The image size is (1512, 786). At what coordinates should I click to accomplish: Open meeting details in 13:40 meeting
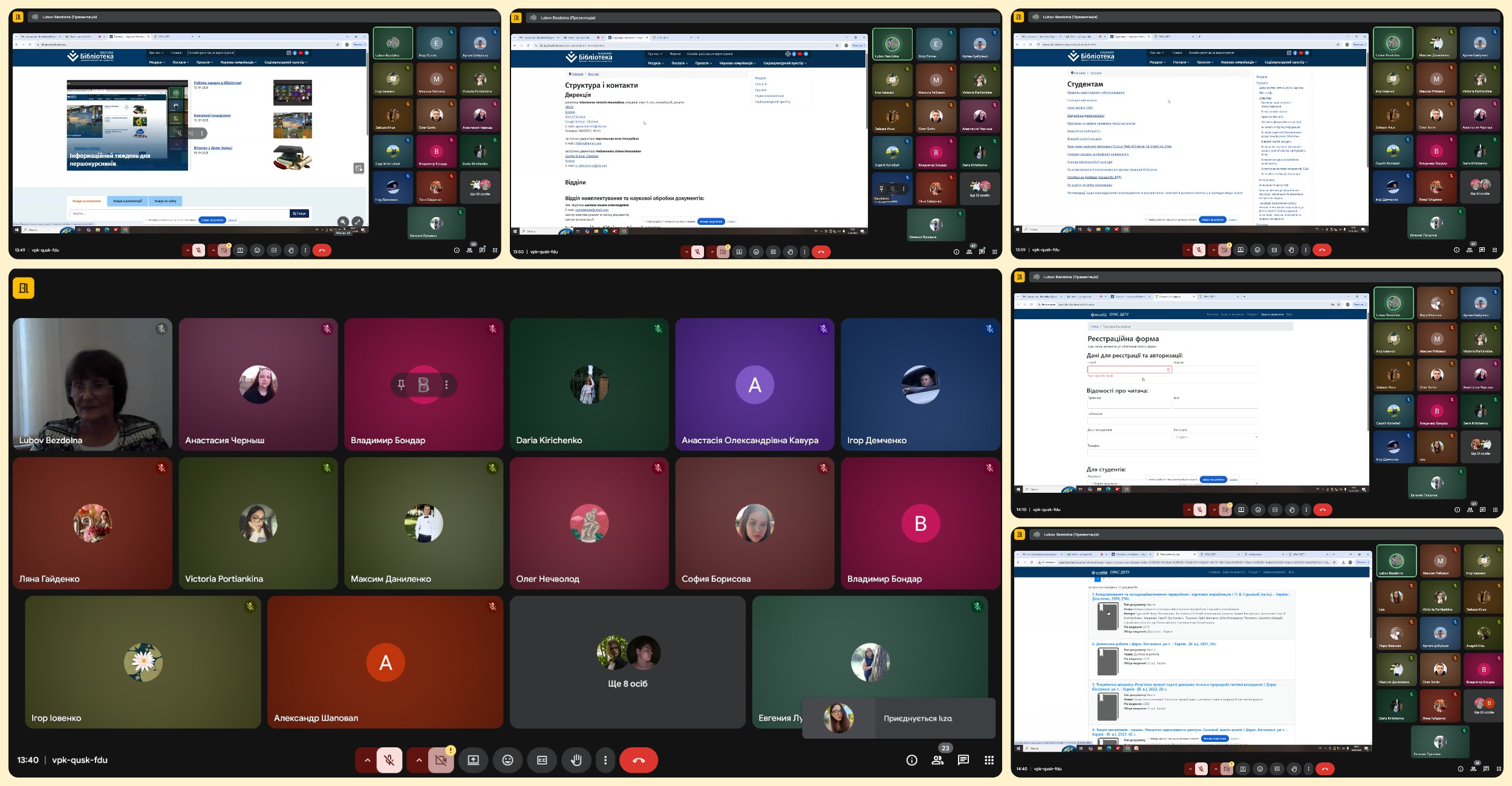[911, 760]
